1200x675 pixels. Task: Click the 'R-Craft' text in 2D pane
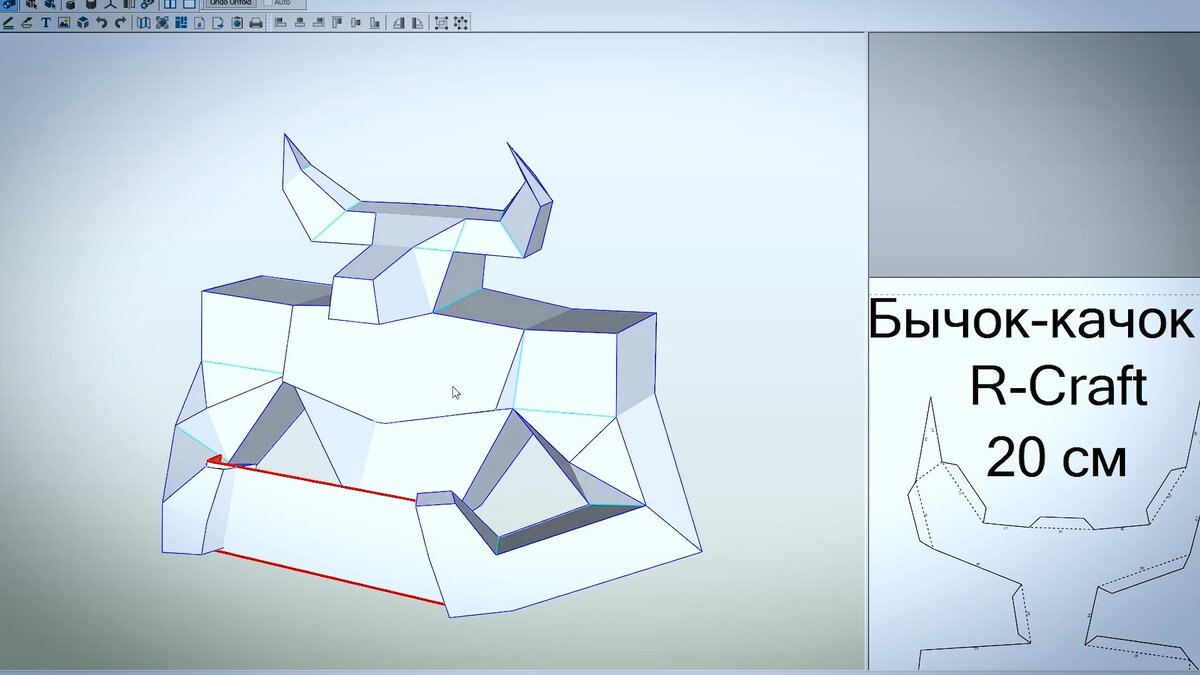tap(1058, 386)
